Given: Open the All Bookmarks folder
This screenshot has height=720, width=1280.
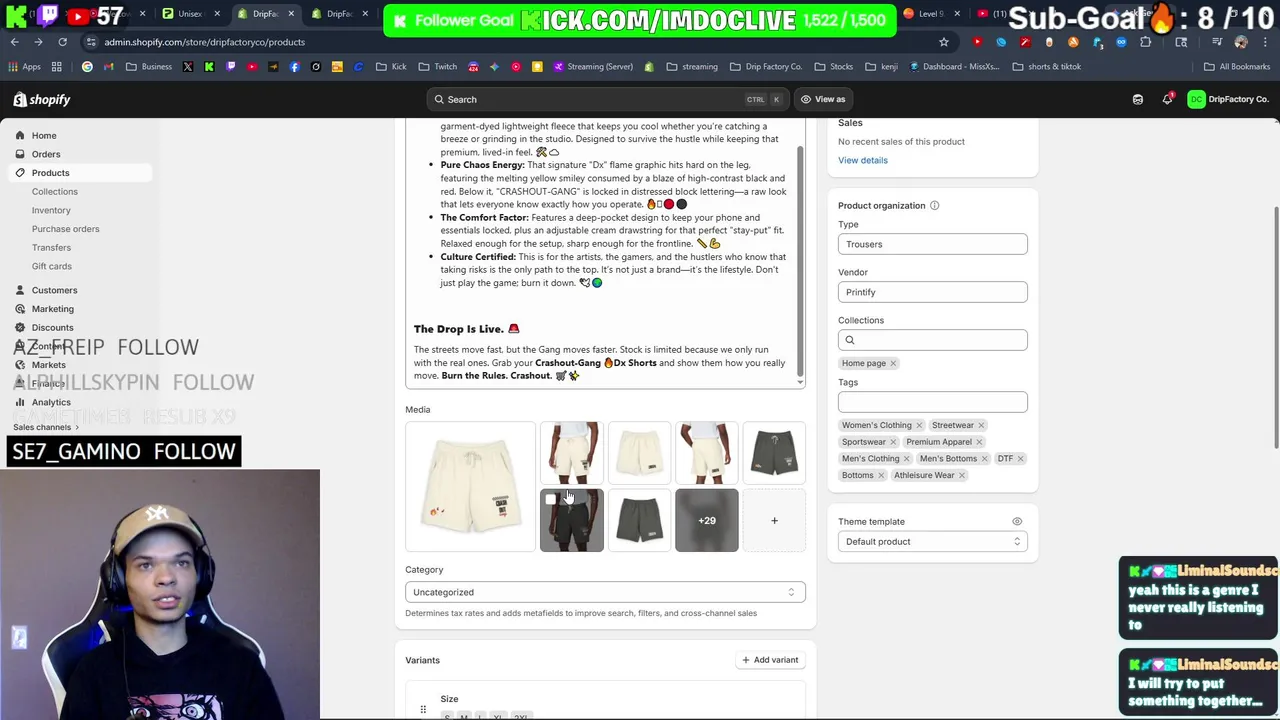Looking at the screenshot, I should [1237, 67].
